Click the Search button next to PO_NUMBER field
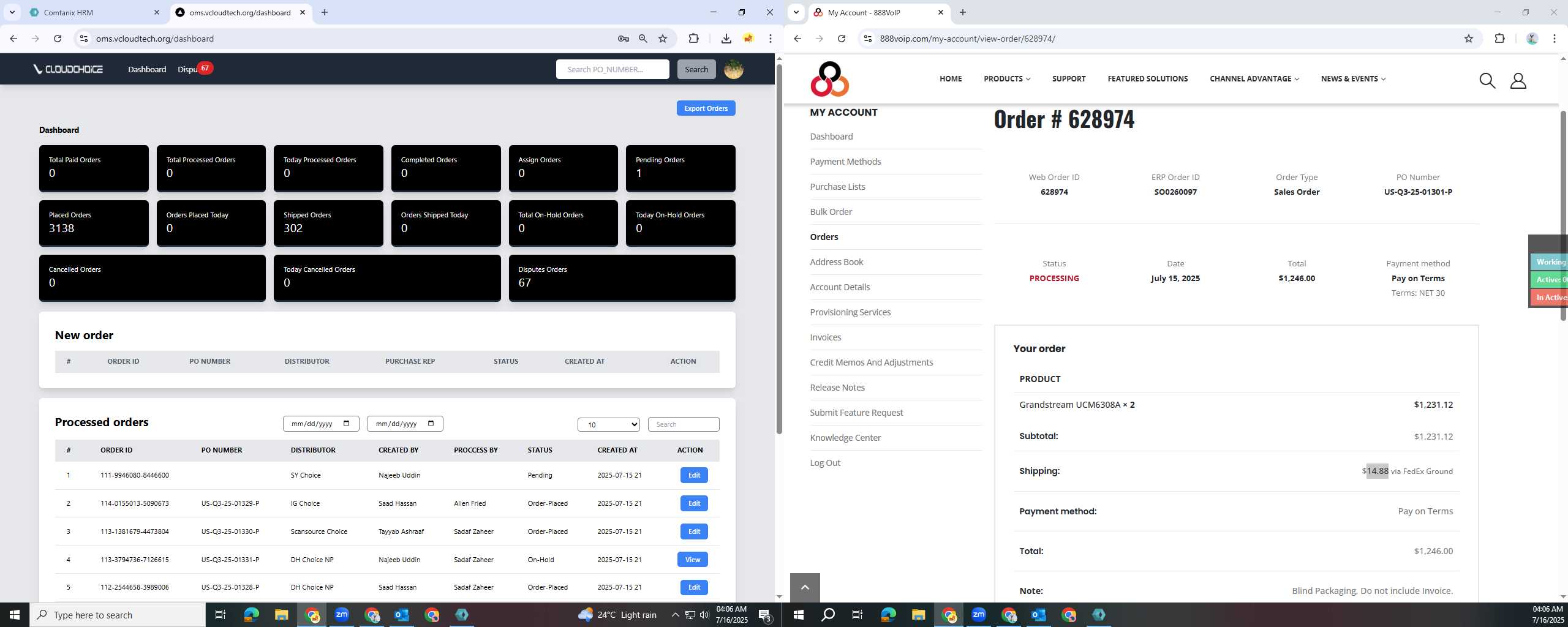This screenshot has width=1568, height=627. point(696,69)
